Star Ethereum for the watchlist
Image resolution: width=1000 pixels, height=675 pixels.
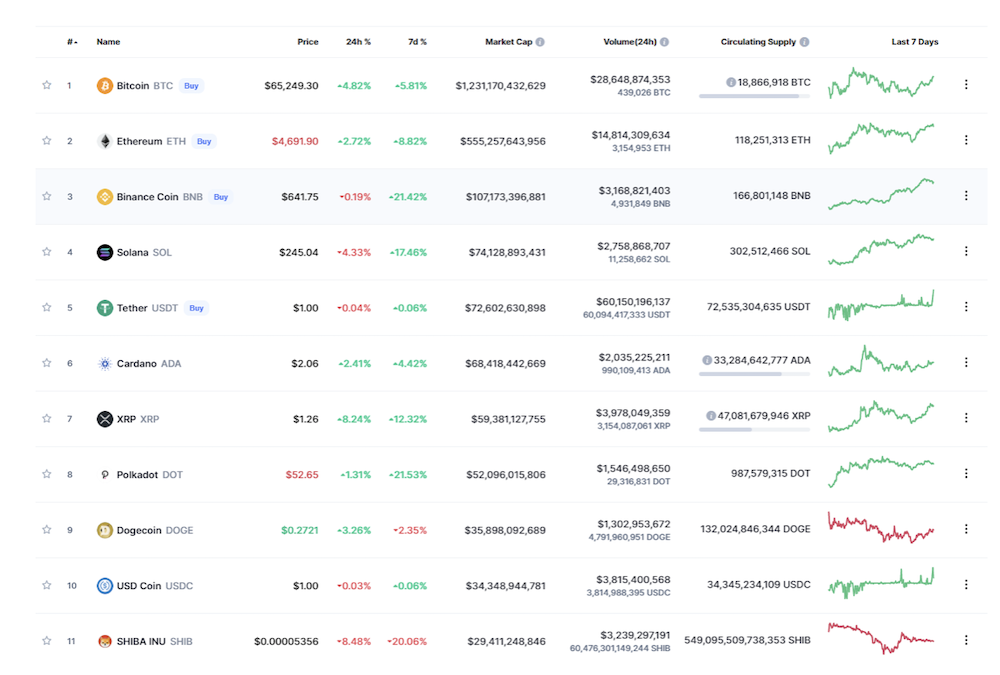[x=47, y=140]
